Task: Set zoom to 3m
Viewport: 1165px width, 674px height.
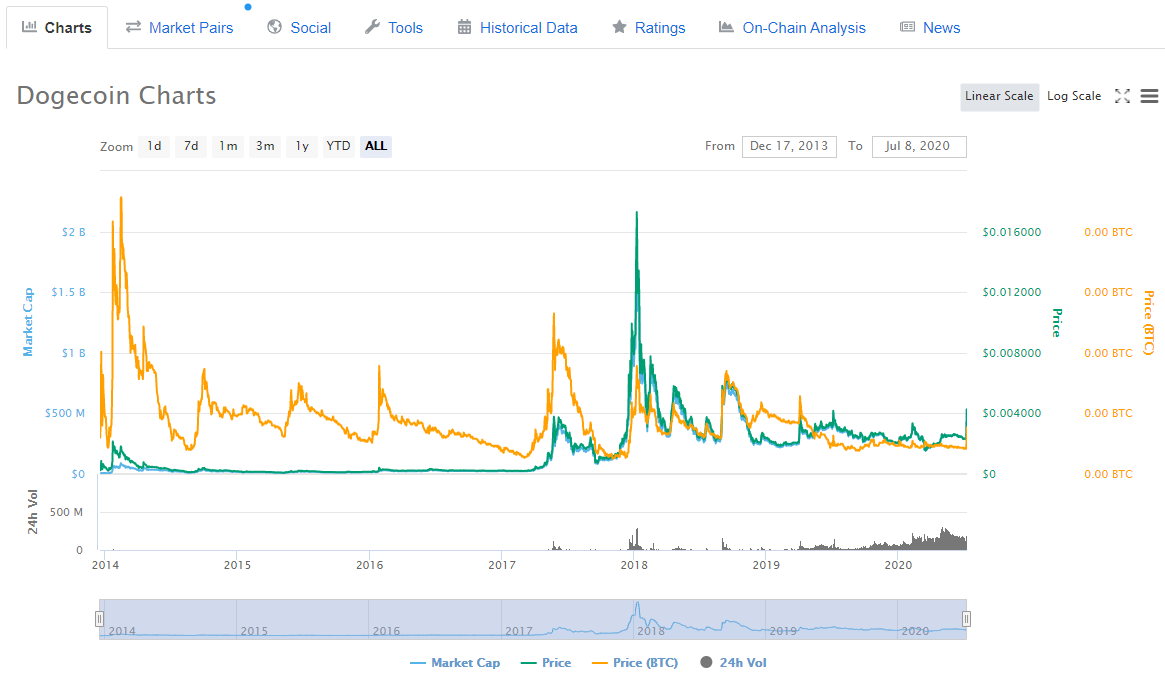Action: [x=265, y=146]
